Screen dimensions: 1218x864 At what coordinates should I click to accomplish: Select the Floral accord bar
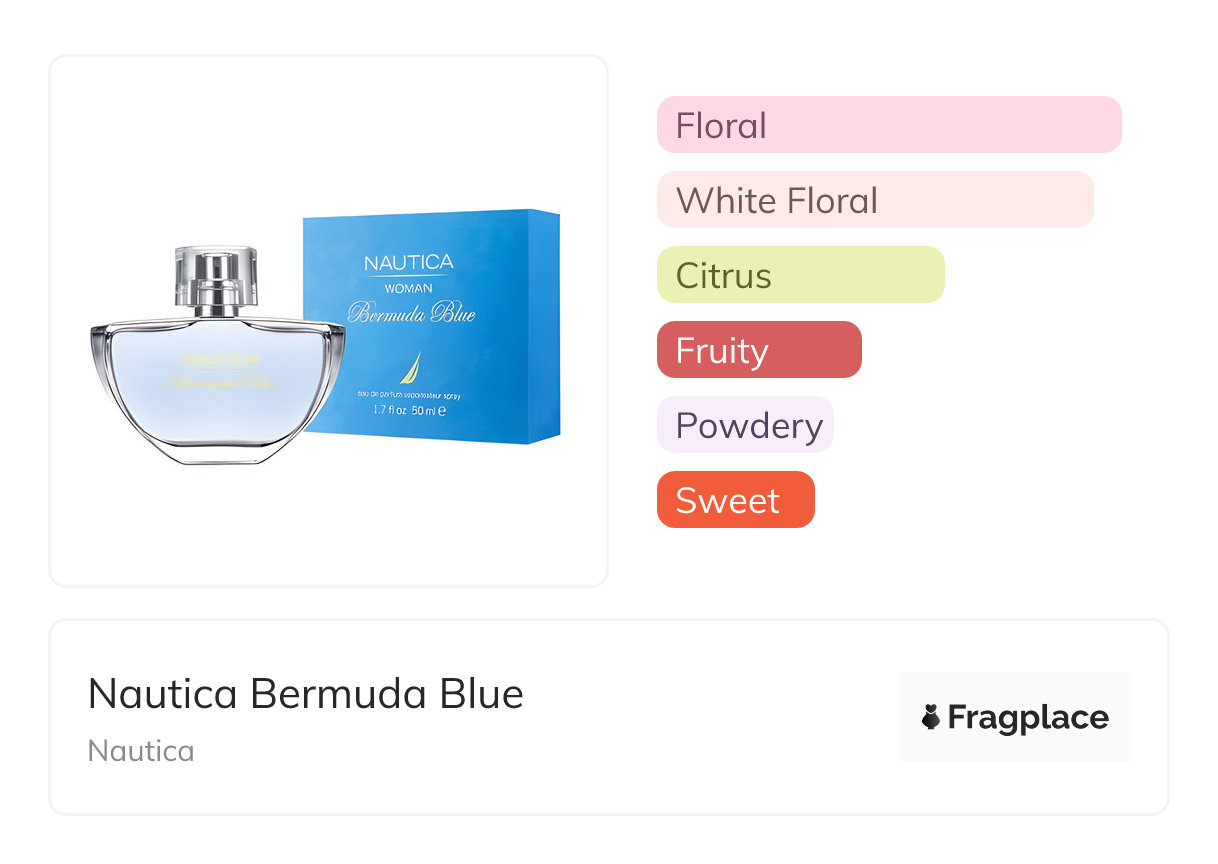click(x=888, y=125)
